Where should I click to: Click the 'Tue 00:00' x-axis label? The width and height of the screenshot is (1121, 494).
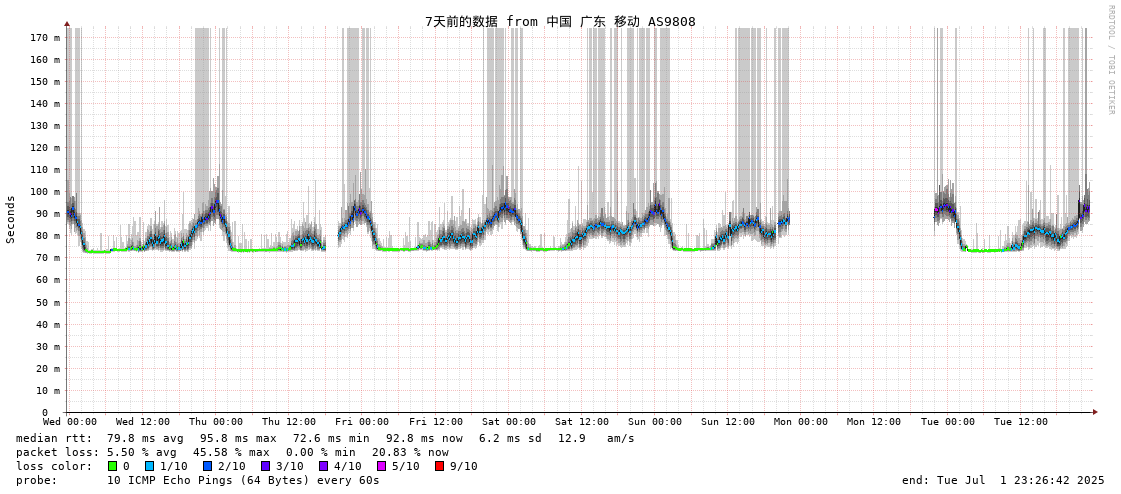click(x=947, y=422)
